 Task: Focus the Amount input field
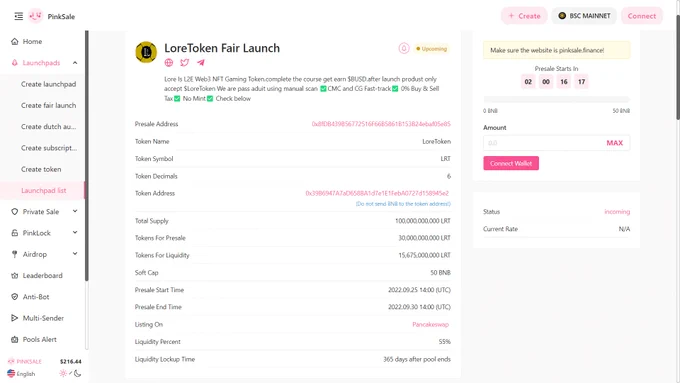click(542, 143)
